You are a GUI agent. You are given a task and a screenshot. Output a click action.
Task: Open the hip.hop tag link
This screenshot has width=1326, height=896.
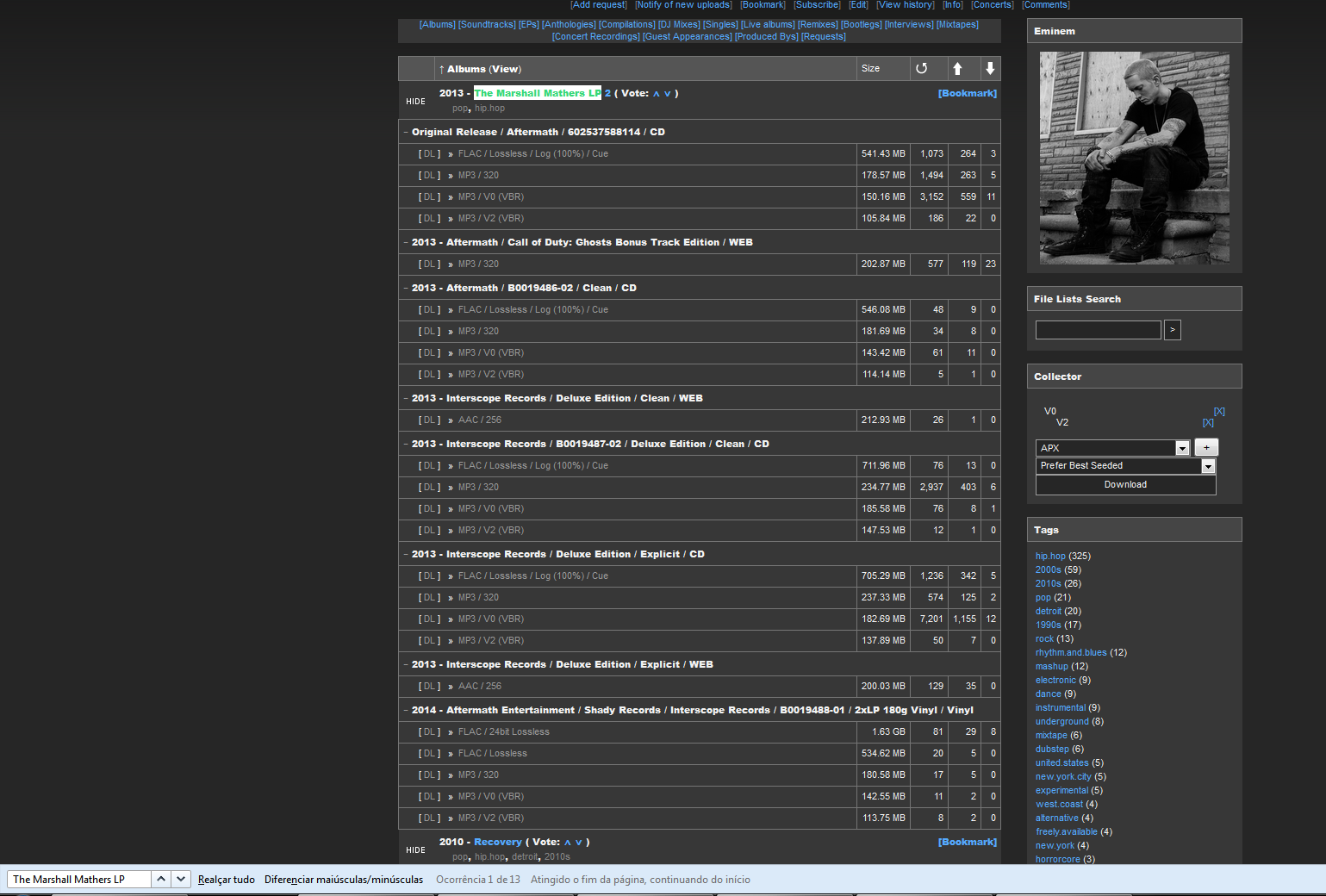click(1050, 556)
